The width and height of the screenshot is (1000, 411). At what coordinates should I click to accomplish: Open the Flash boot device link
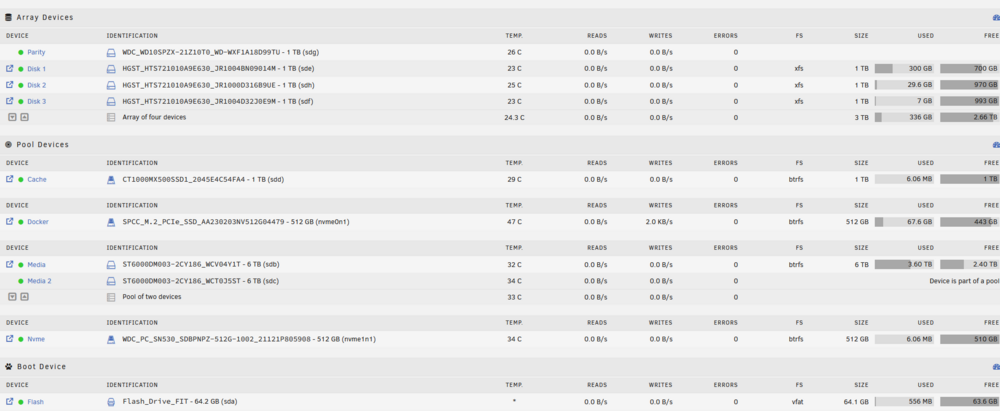[36, 402]
